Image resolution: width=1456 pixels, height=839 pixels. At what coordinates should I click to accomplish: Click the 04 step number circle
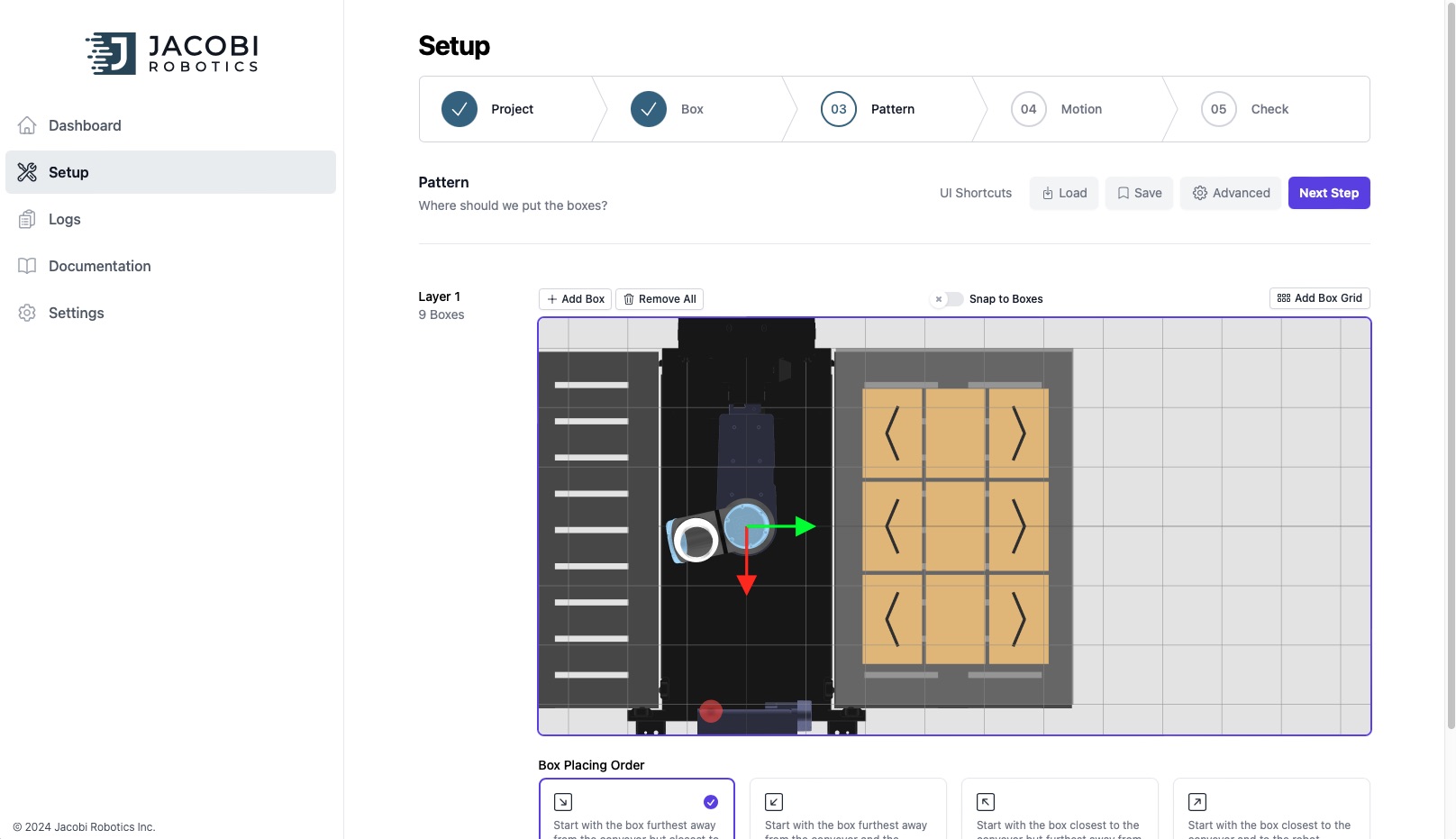tap(1029, 109)
